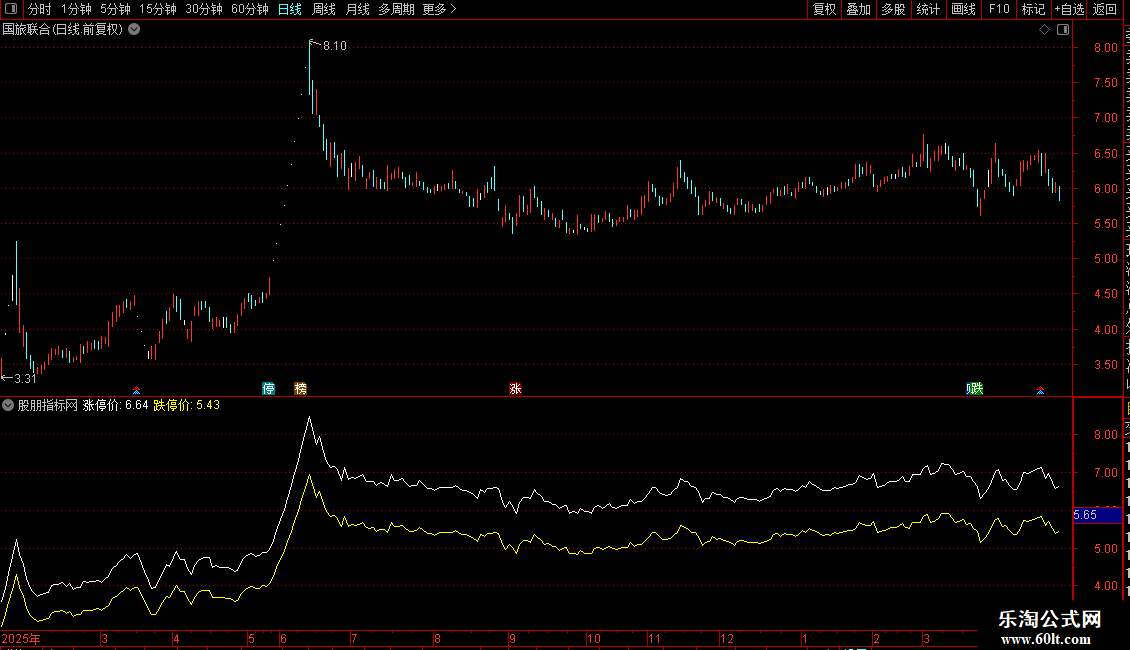Click the 8.10 high price label
Viewport: 1130px width, 650px height.
click(x=334, y=46)
